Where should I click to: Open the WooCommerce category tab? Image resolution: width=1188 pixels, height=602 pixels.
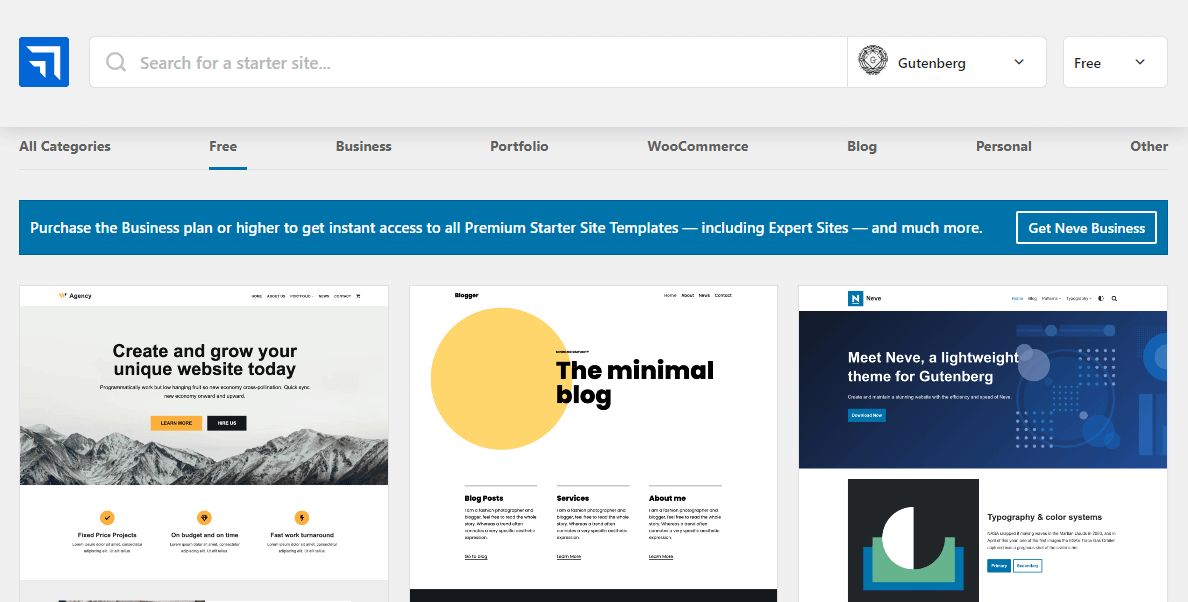698,146
